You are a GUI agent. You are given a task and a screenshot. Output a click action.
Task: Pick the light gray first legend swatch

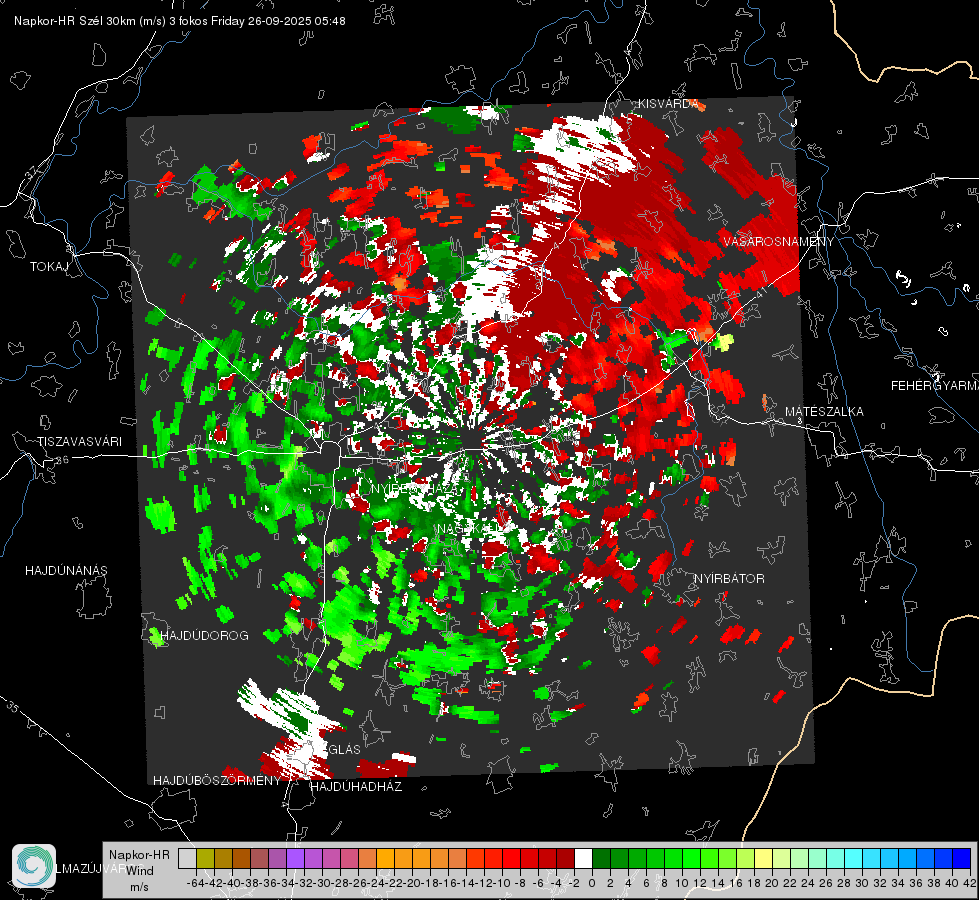tap(187, 858)
